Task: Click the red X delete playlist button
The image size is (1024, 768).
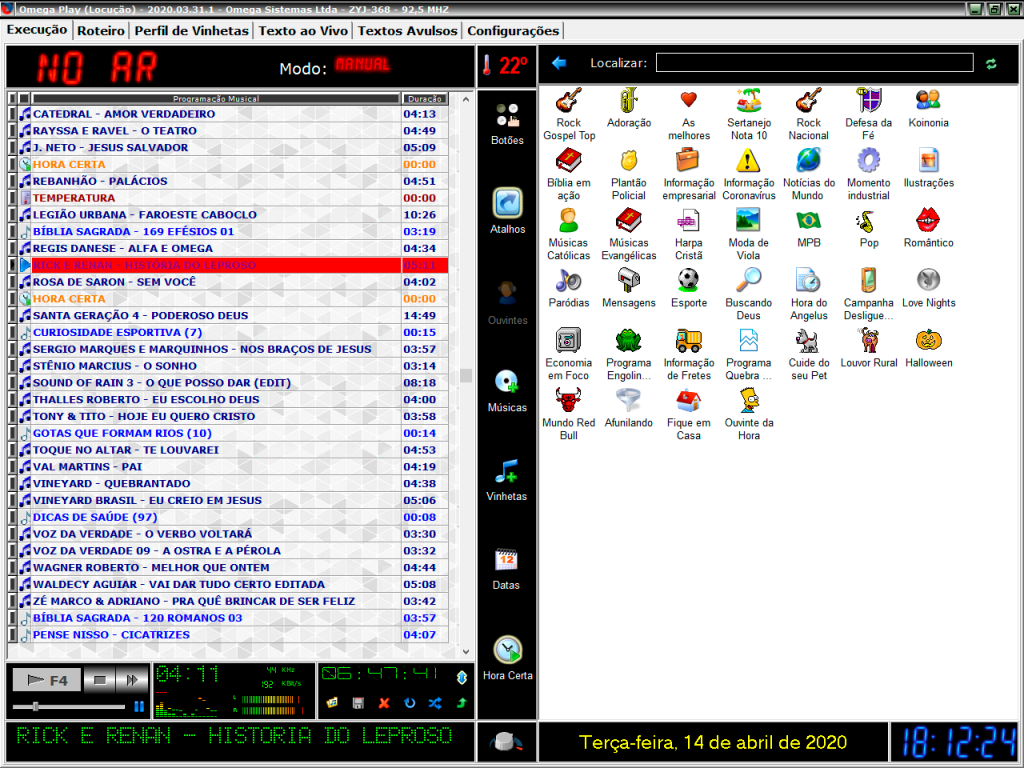Action: point(384,704)
